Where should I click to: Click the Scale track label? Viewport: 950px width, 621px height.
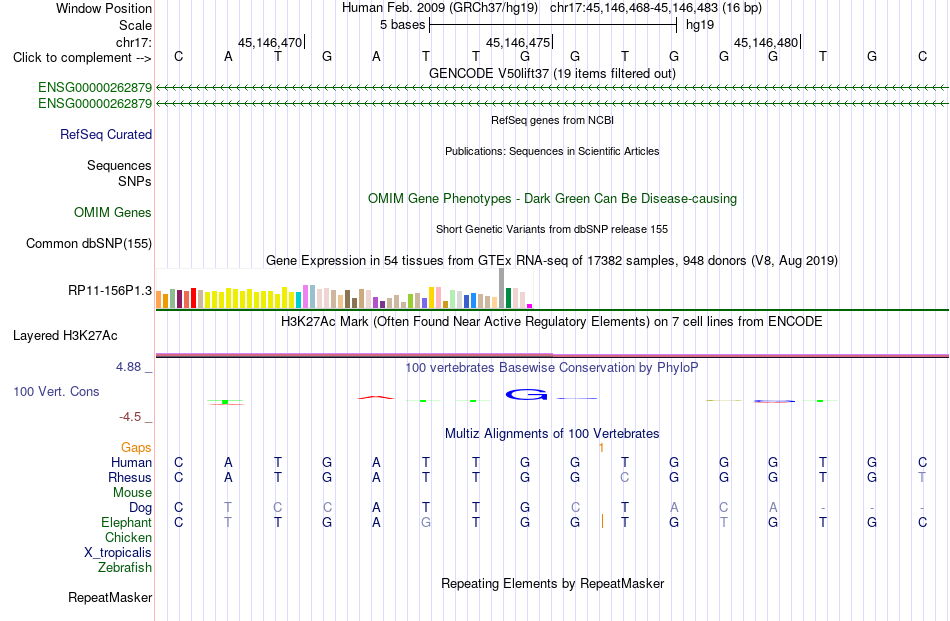(x=135, y=25)
